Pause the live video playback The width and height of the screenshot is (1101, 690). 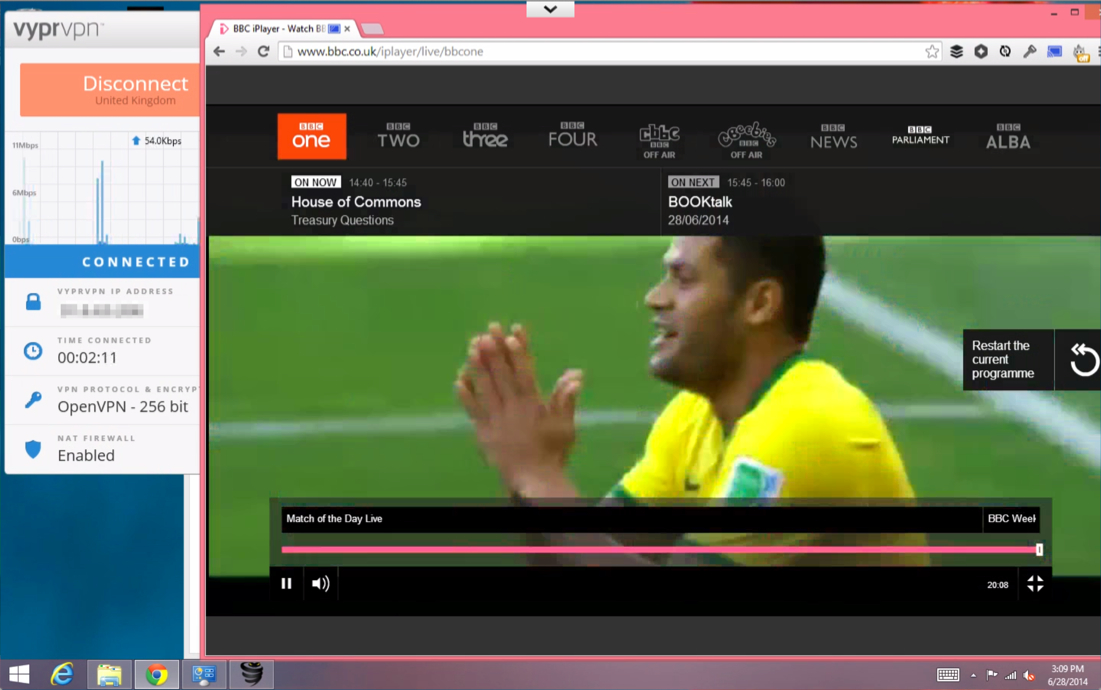tap(286, 583)
